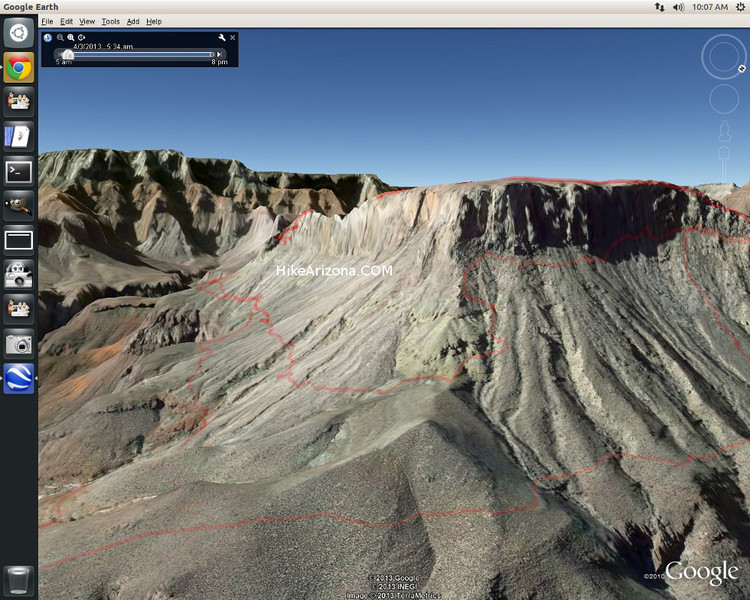
Task: Open the blue-lens camera launcher icon
Action: [x=19, y=344]
